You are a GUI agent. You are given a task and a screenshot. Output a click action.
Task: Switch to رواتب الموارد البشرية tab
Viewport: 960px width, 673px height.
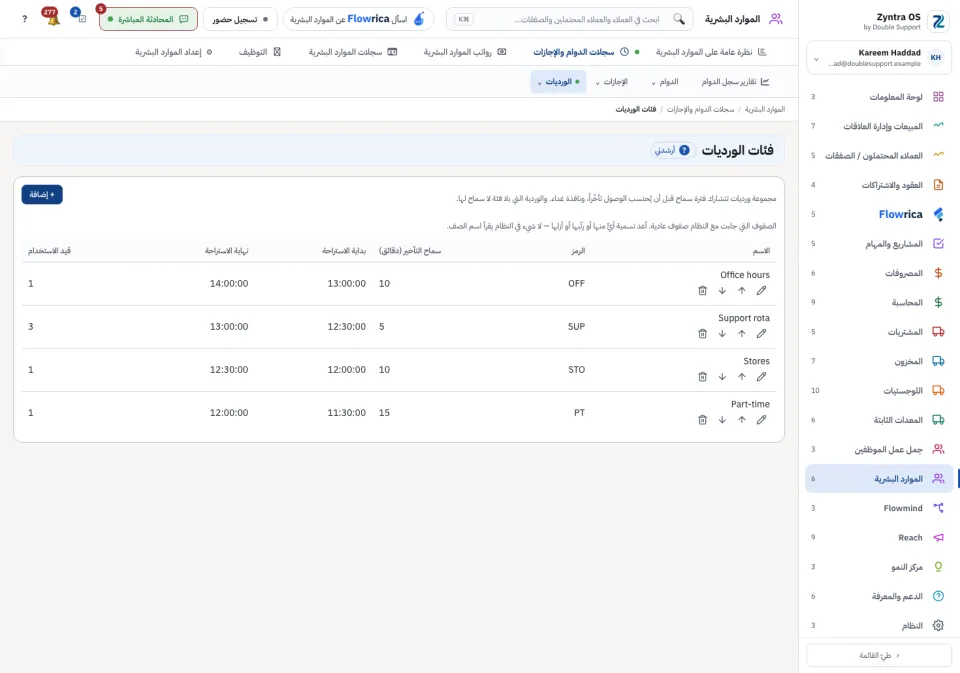(465, 52)
